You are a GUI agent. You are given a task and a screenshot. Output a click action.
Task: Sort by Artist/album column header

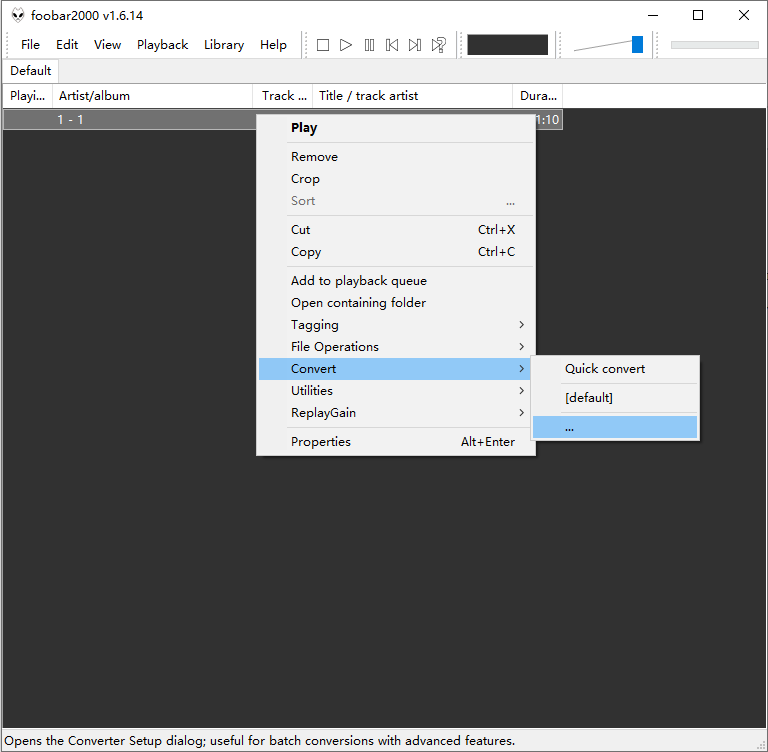click(152, 96)
